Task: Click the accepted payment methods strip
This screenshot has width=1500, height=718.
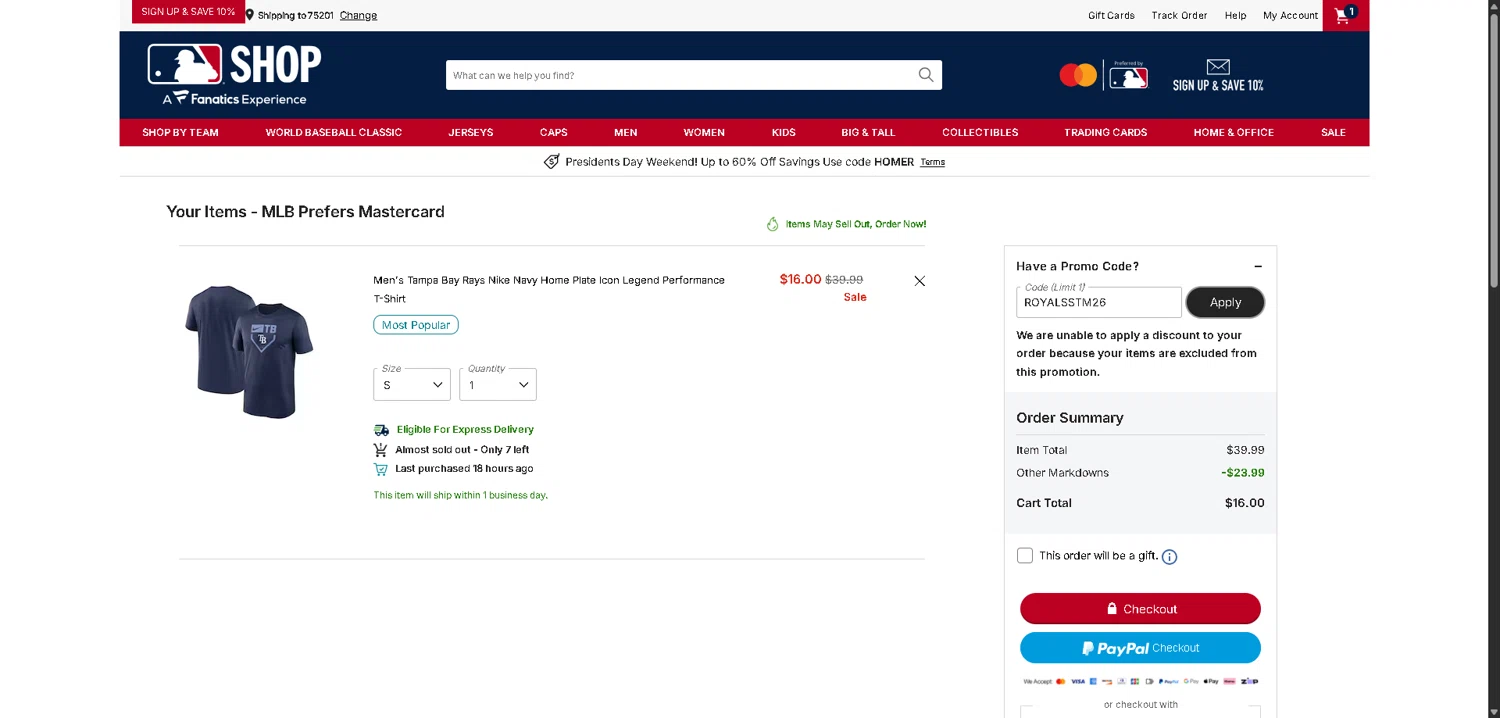Action: [x=1140, y=681]
